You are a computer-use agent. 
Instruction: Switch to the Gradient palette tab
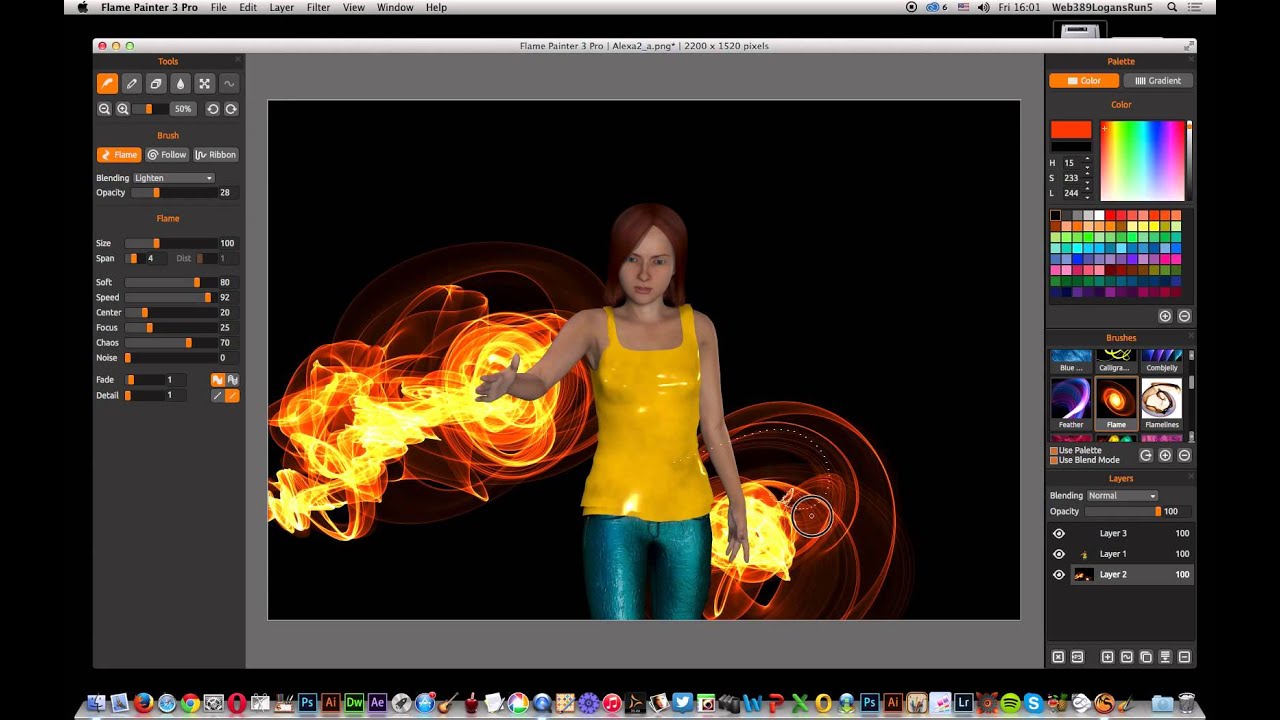[1158, 81]
